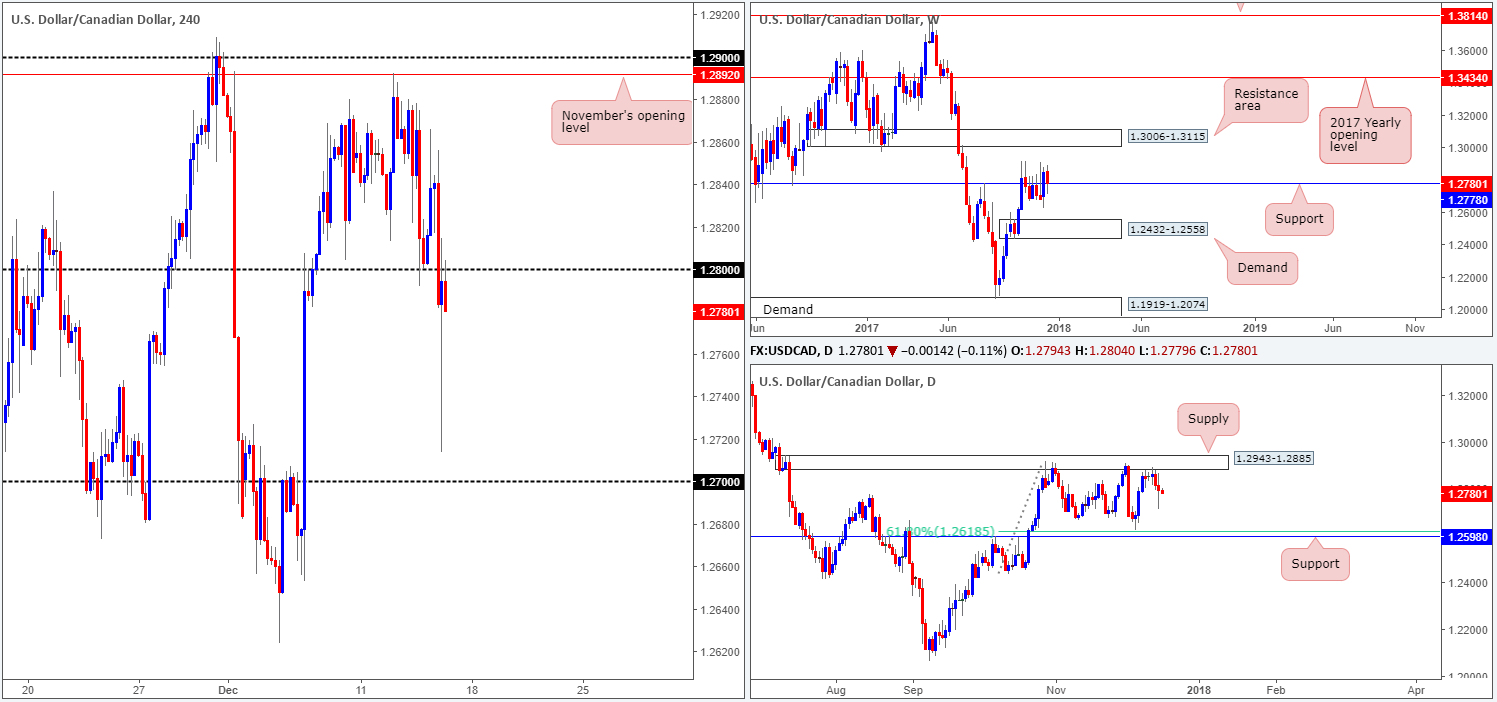The image size is (1497, 702).
Task: Select the Supply callout on daily chart
Action: point(1208,419)
